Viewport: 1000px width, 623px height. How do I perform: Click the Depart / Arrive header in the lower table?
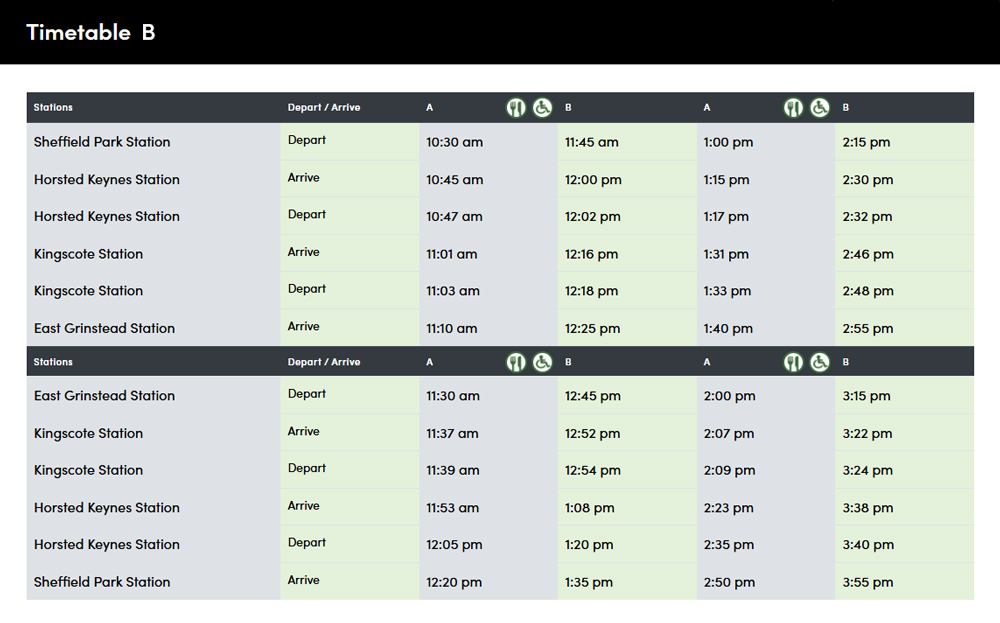324,362
